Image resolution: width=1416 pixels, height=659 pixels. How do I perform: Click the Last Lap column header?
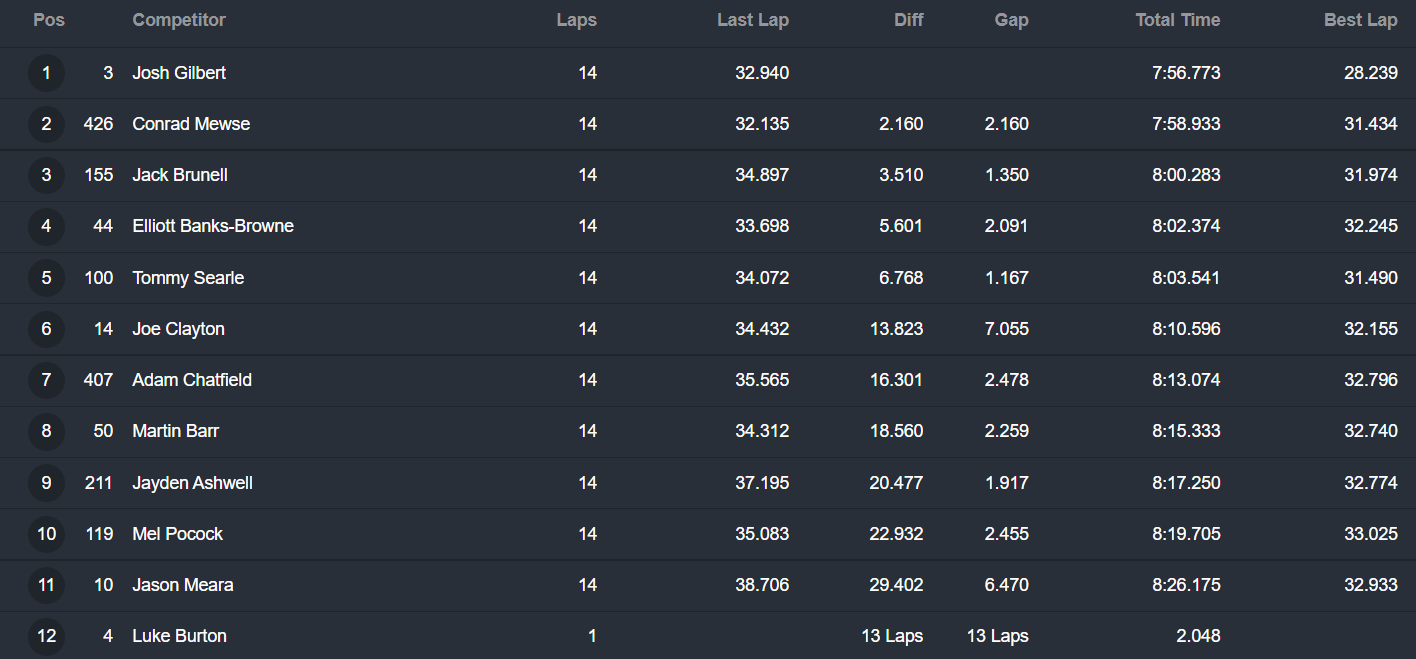752,20
